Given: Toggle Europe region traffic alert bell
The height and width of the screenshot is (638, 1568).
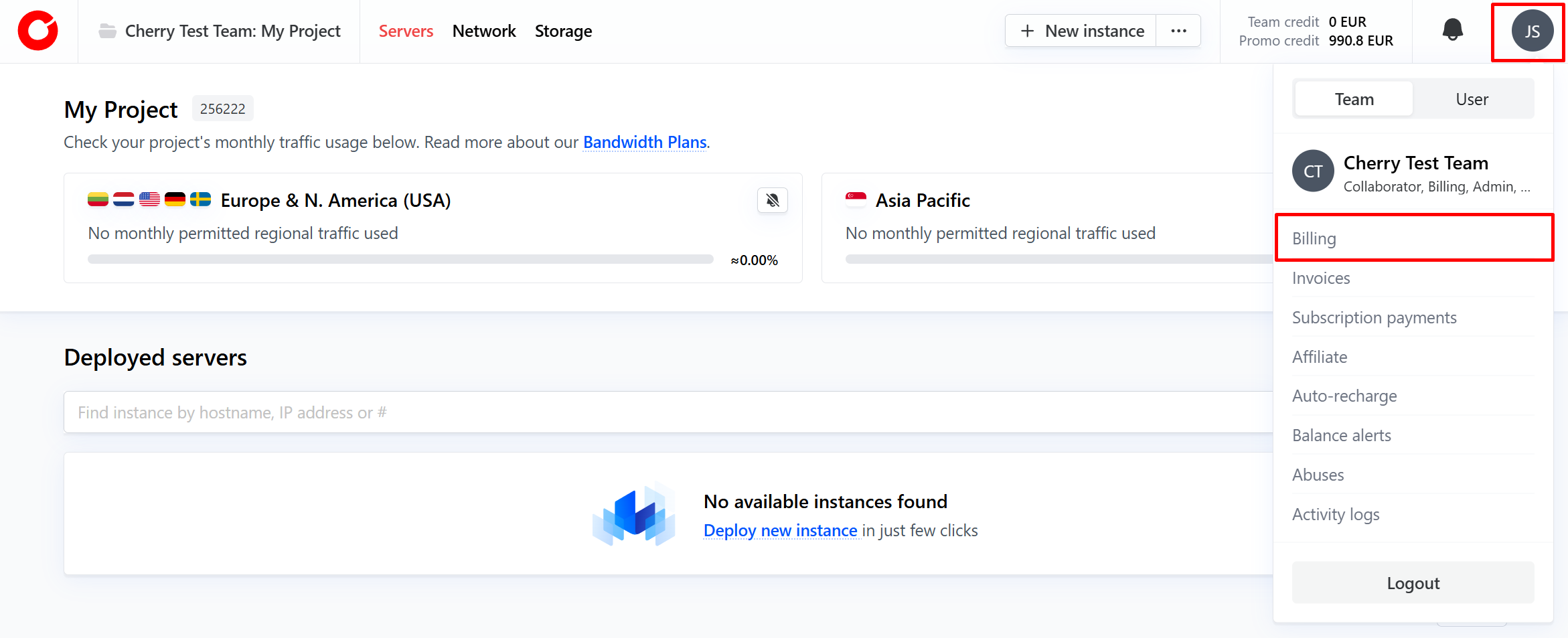Looking at the screenshot, I should (772, 200).
